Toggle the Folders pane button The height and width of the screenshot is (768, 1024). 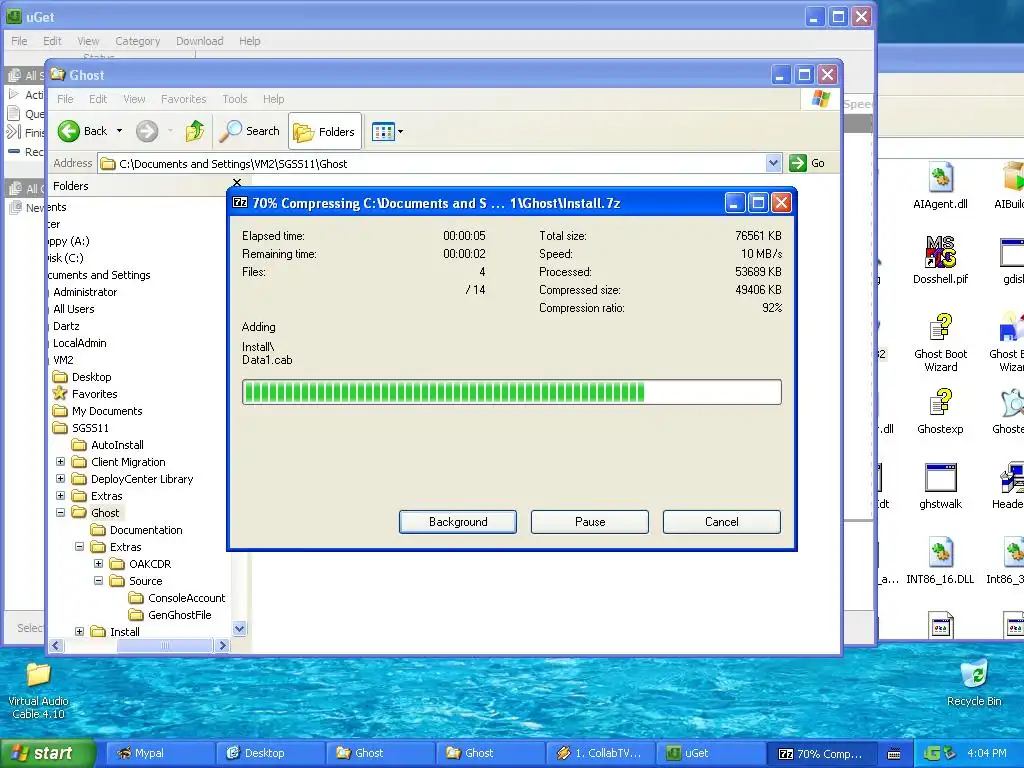pyautogui.click(x=325, y=131)
